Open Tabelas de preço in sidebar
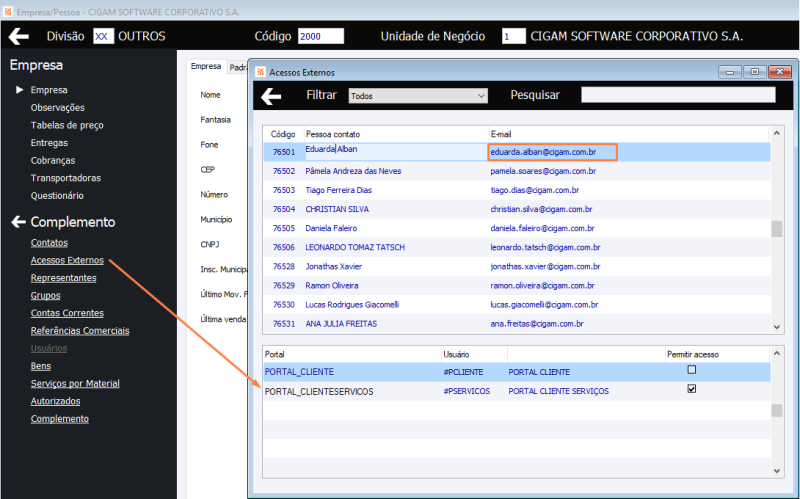The width and height of the screenshot is (800, 499). (67, 125)
